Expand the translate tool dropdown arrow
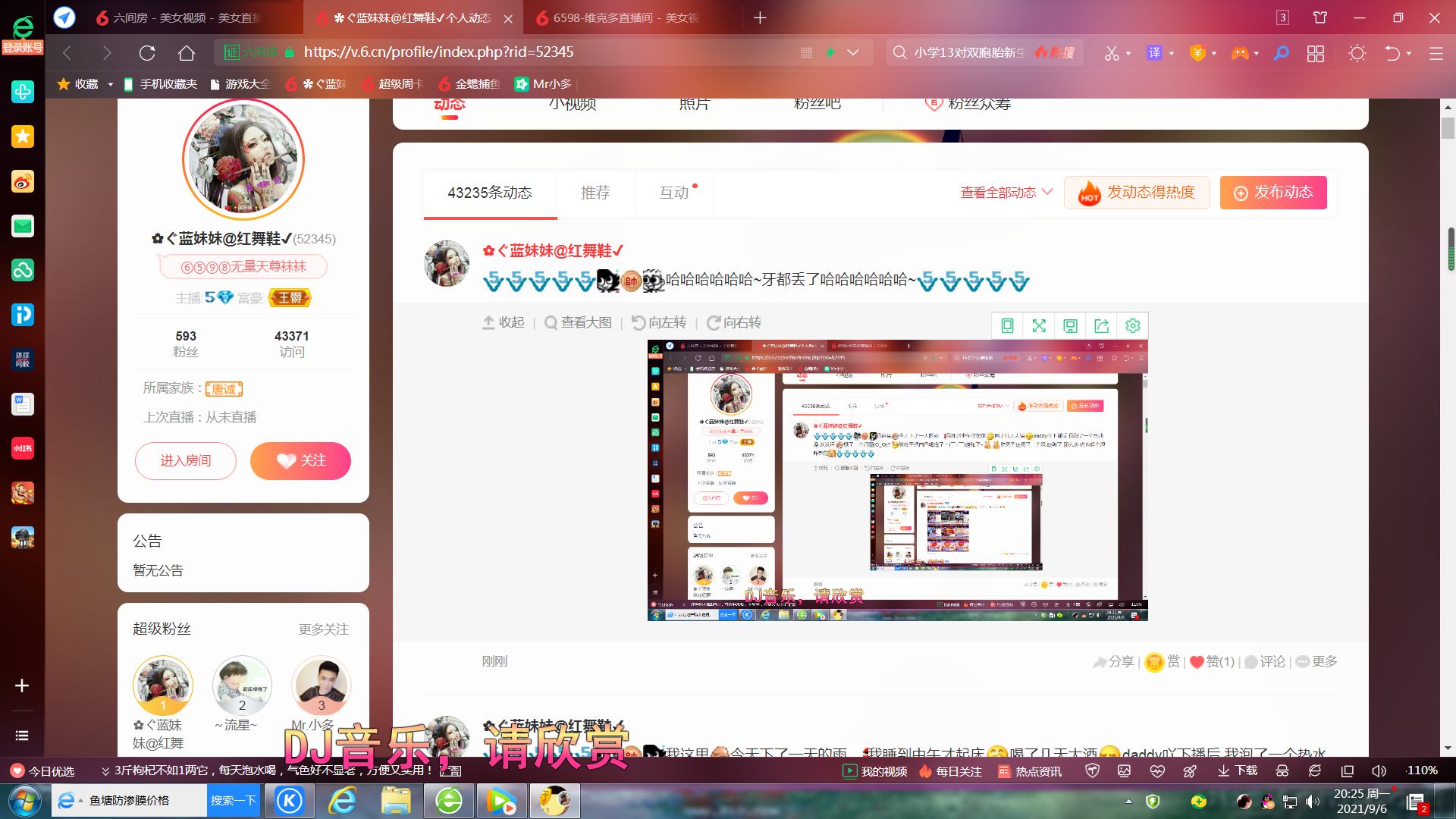 (x=1172, y=54)
